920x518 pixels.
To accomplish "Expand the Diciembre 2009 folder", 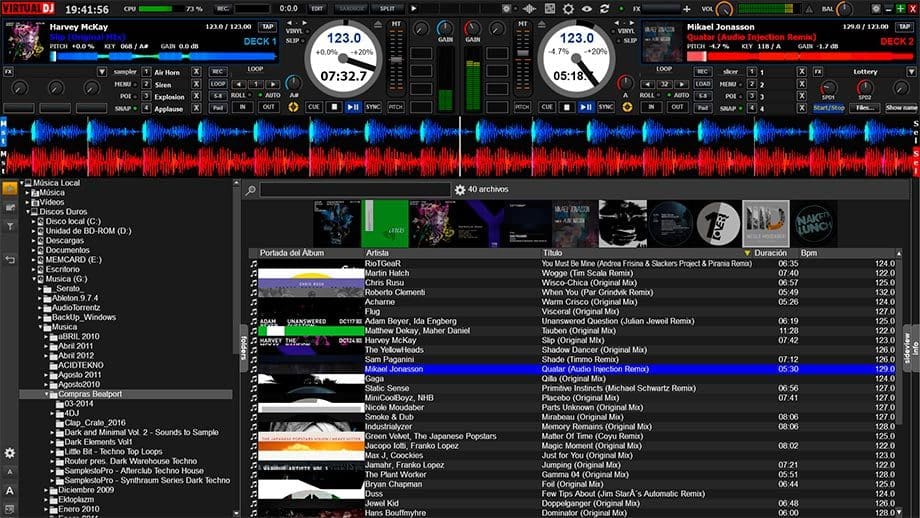I will coord(46,490).
